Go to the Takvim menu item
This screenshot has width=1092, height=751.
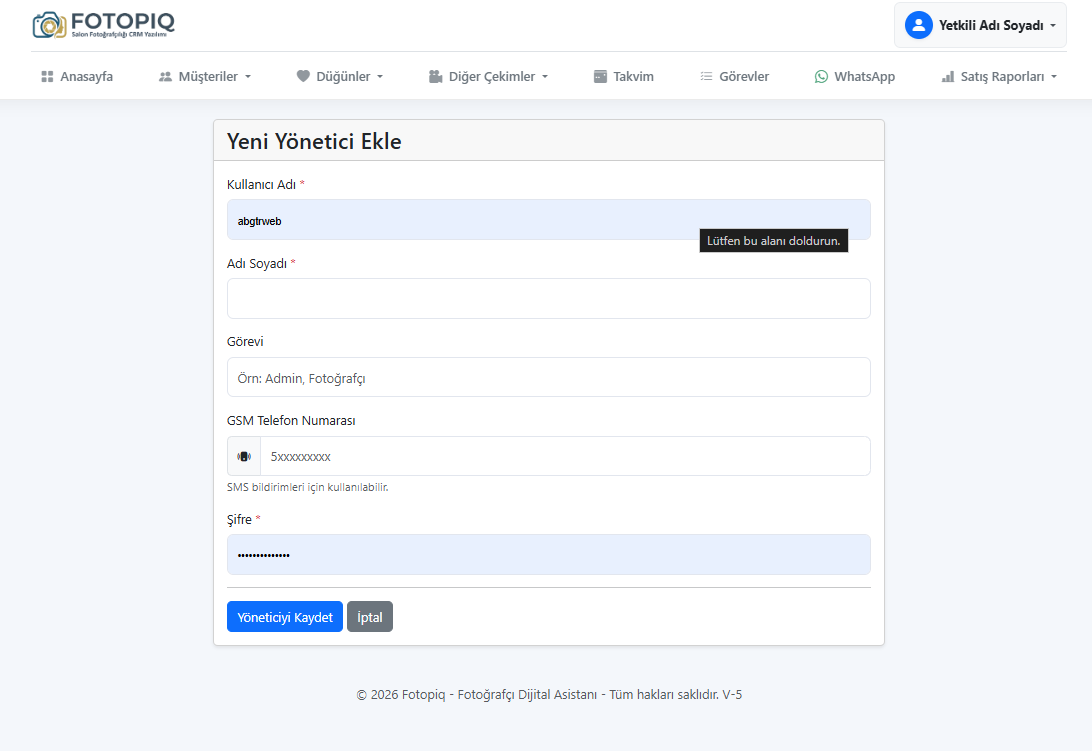(x=633, y=76)
